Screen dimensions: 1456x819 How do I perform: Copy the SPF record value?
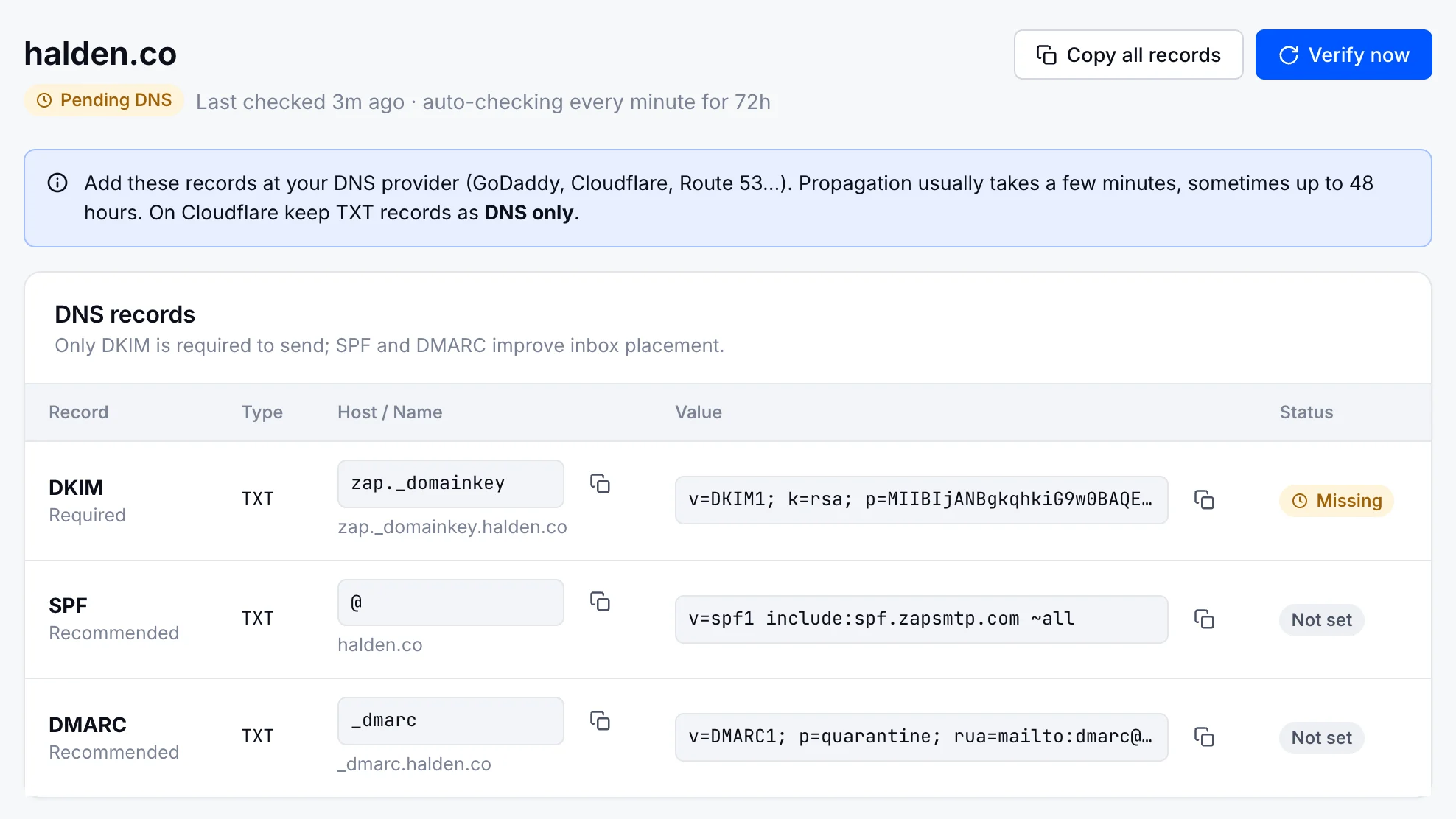(x=1204, y=619)
